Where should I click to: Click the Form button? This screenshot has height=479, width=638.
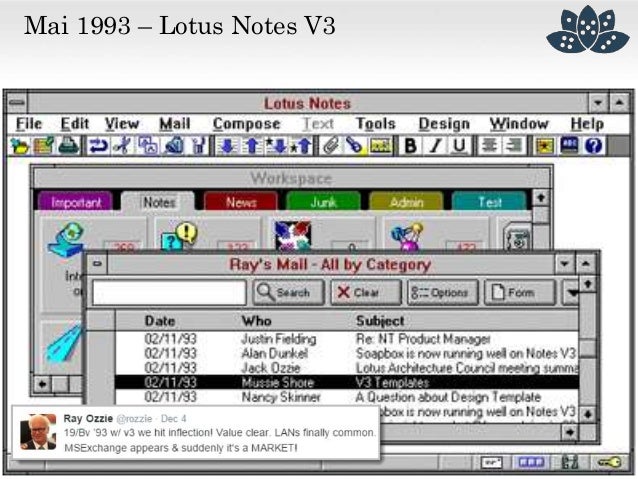(x=520, y=292)
